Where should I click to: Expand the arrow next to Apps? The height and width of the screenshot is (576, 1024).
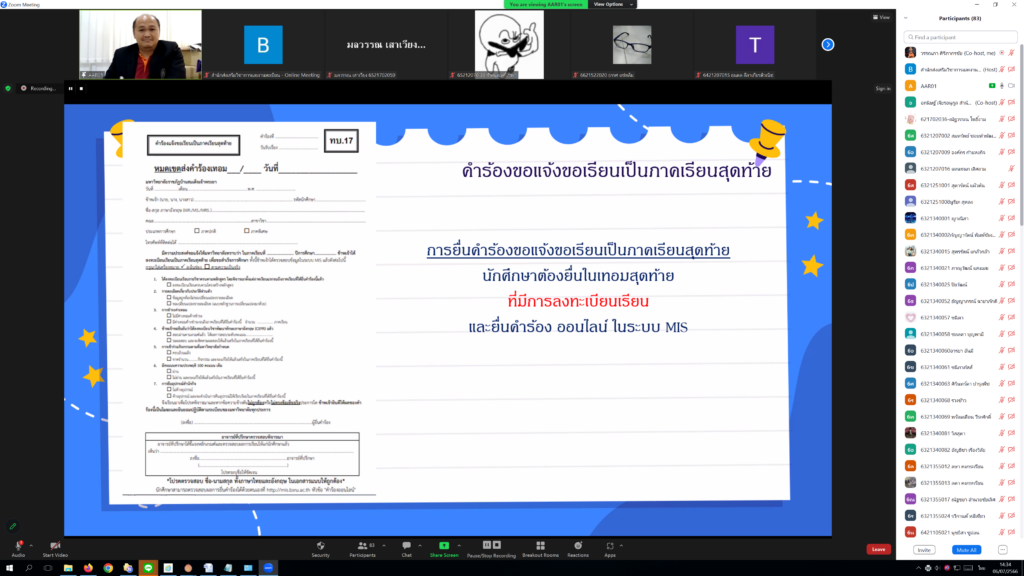click(x=621, y=545)
